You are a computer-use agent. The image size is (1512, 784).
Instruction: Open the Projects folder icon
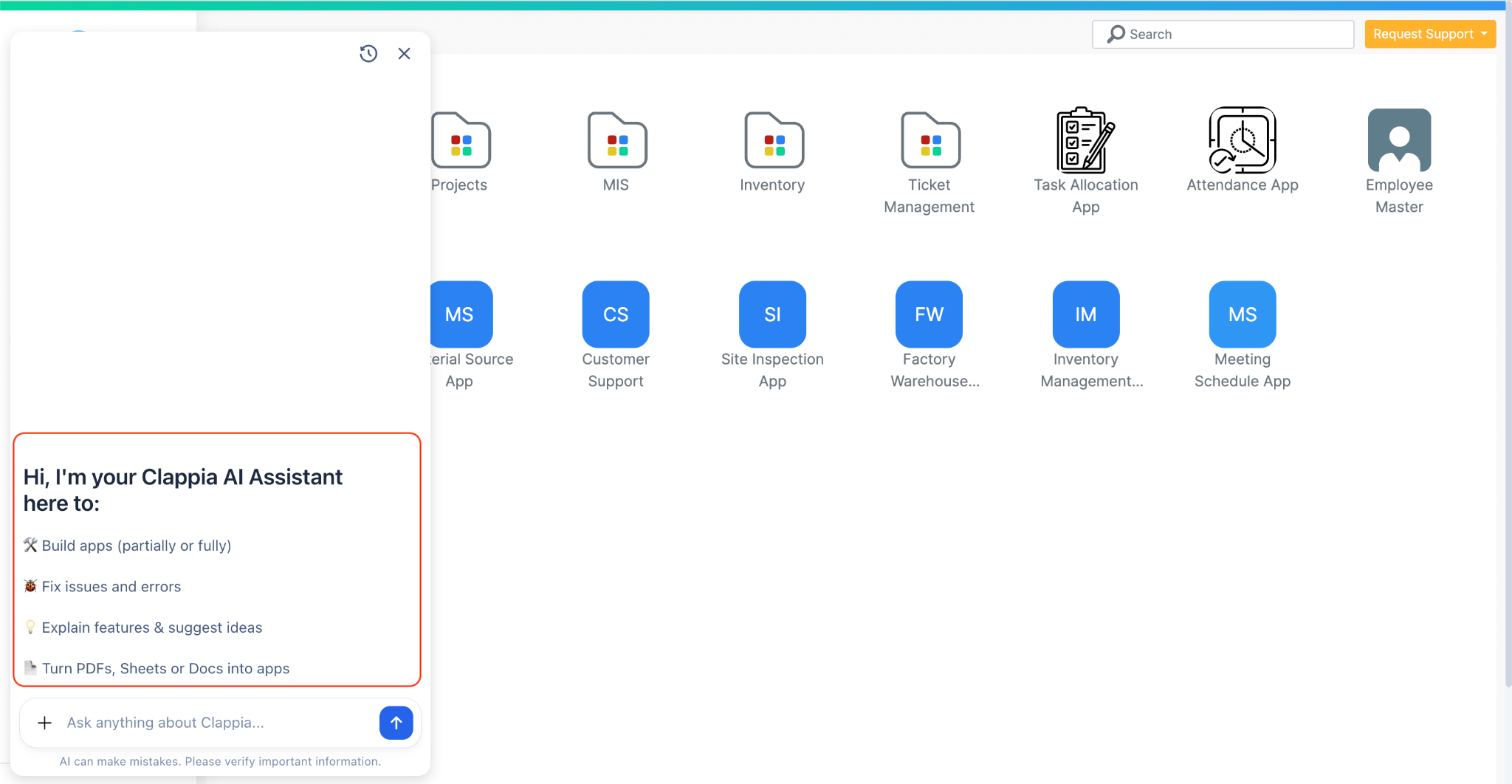coord(461,140)
